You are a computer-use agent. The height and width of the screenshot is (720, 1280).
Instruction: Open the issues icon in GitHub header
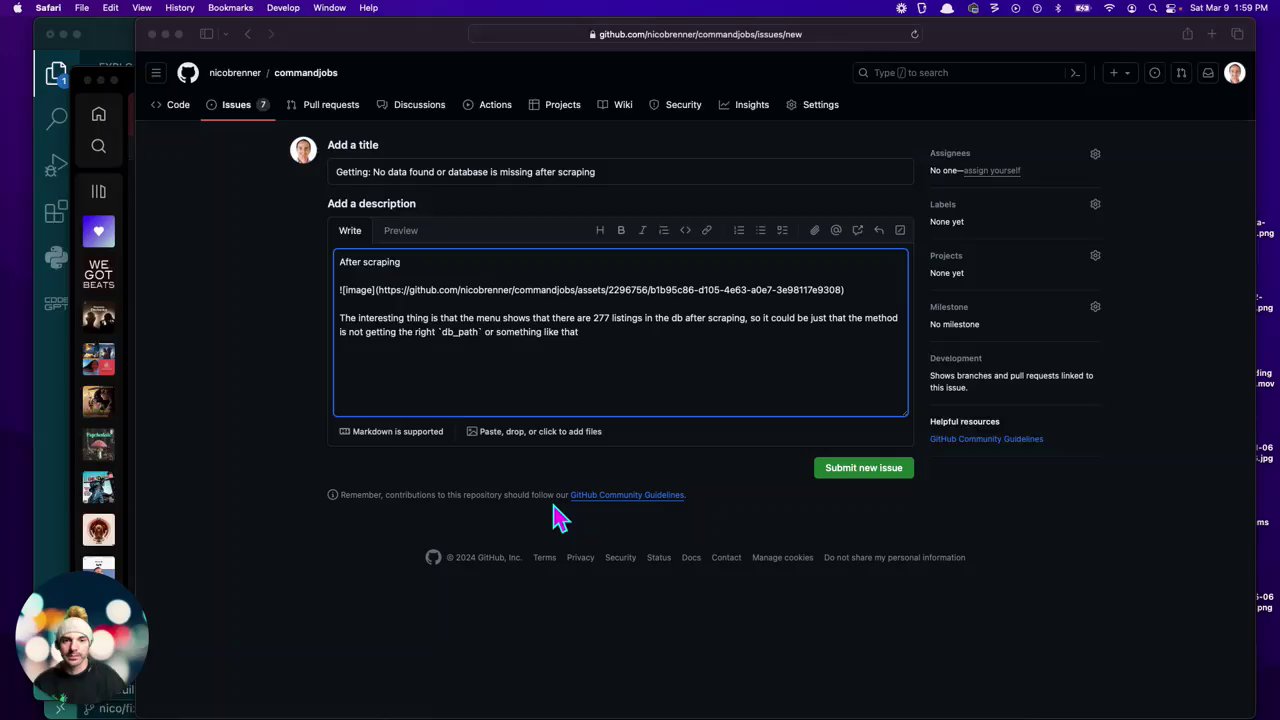[x=1155, y=73]
